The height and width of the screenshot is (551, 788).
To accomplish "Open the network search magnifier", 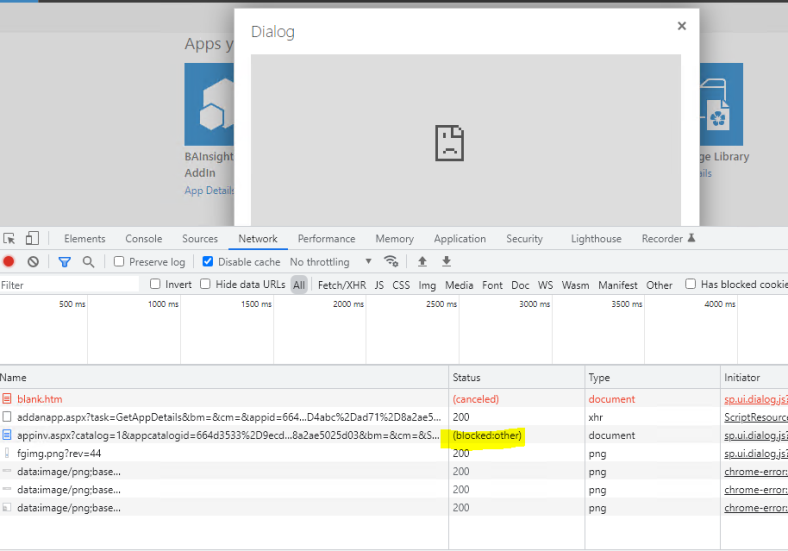I will click(x=88, y=262).
